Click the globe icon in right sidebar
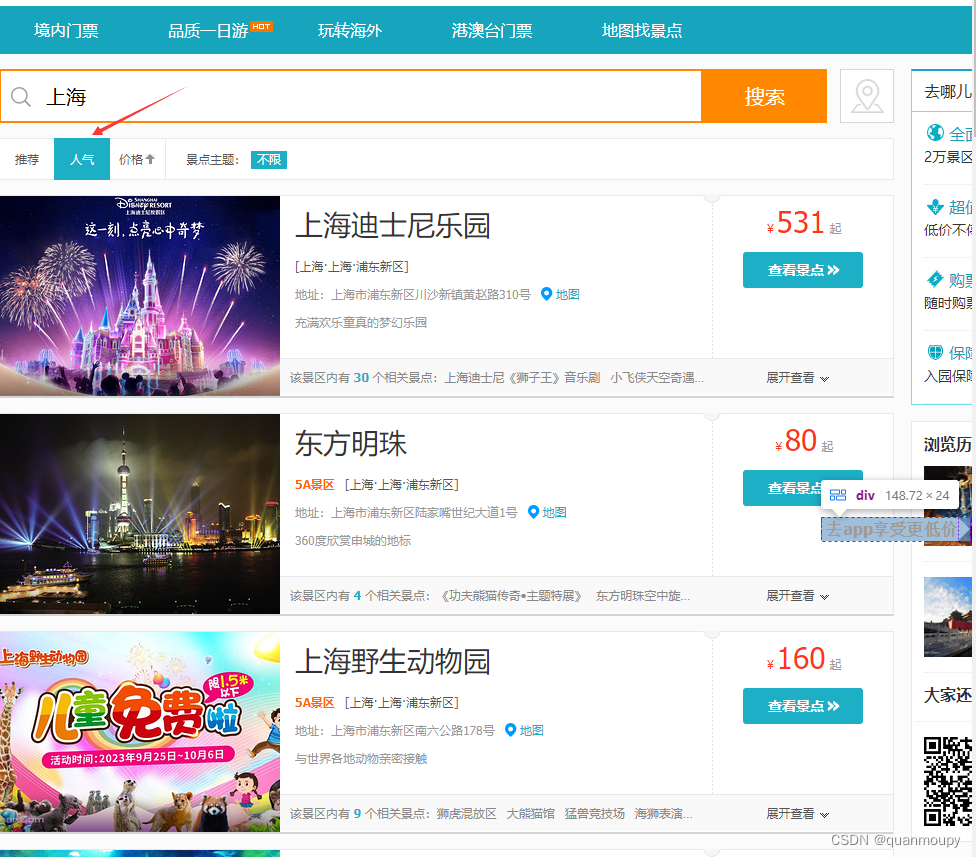 tap(935, 133)
